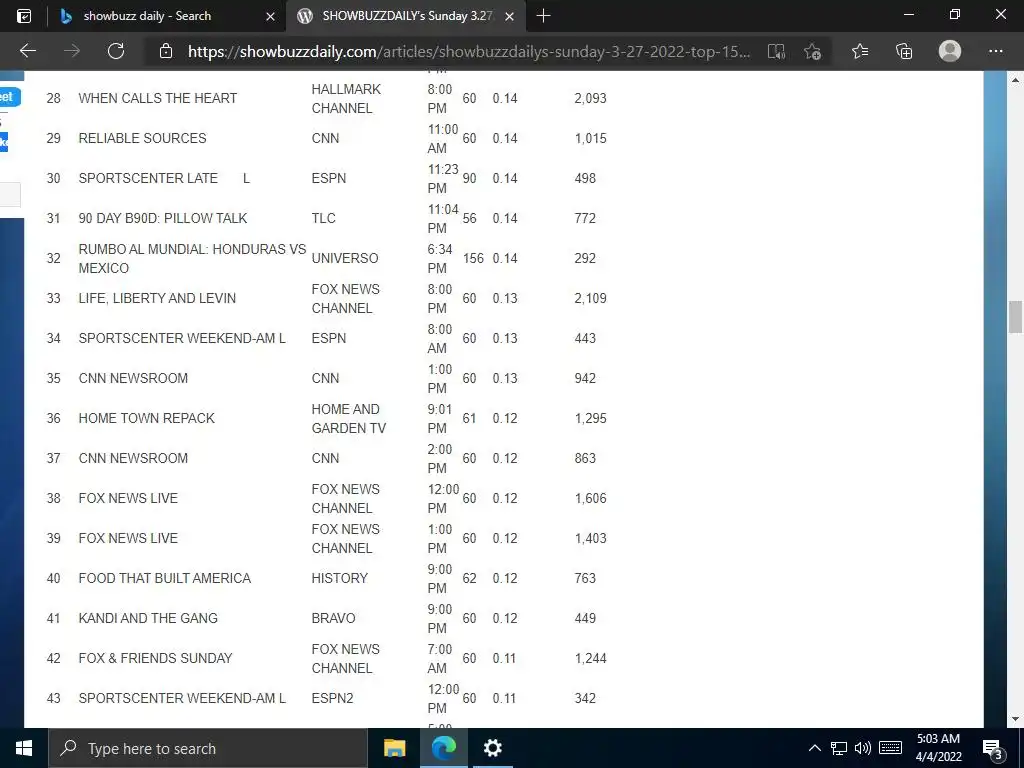Open the network status tray icon
The width and height of the screenshot is (1024, 768).
coord(839,748)
